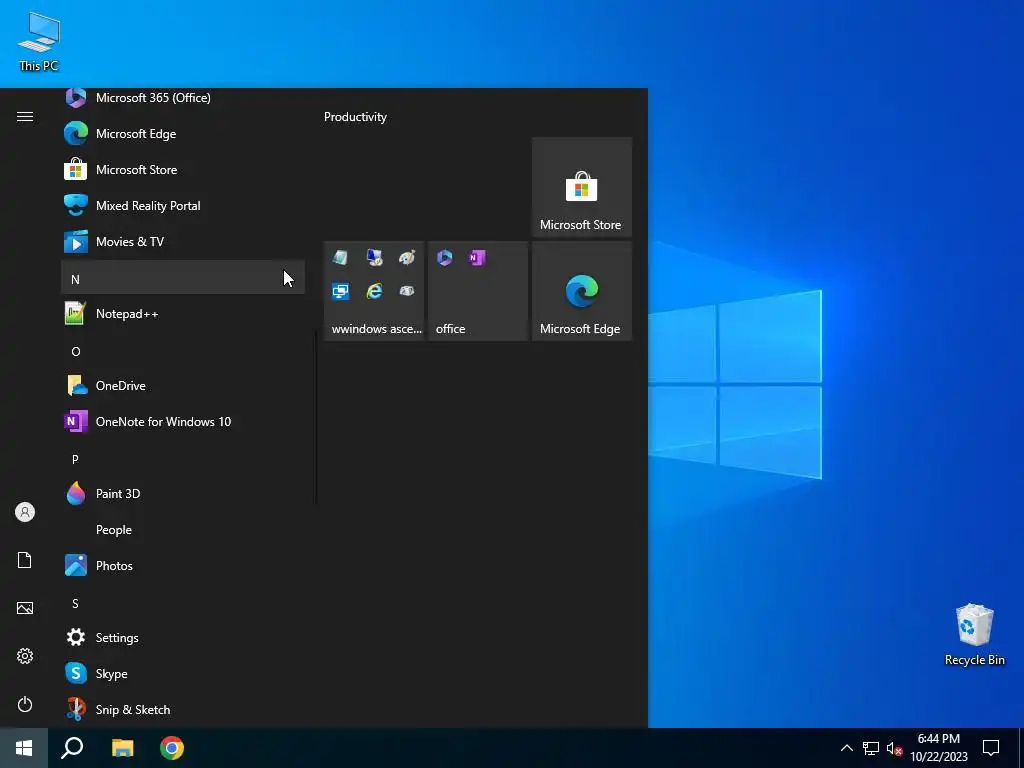Open the People app entry
The image size is (1024, 768).
pyautogui.click(x=183, y=530)
